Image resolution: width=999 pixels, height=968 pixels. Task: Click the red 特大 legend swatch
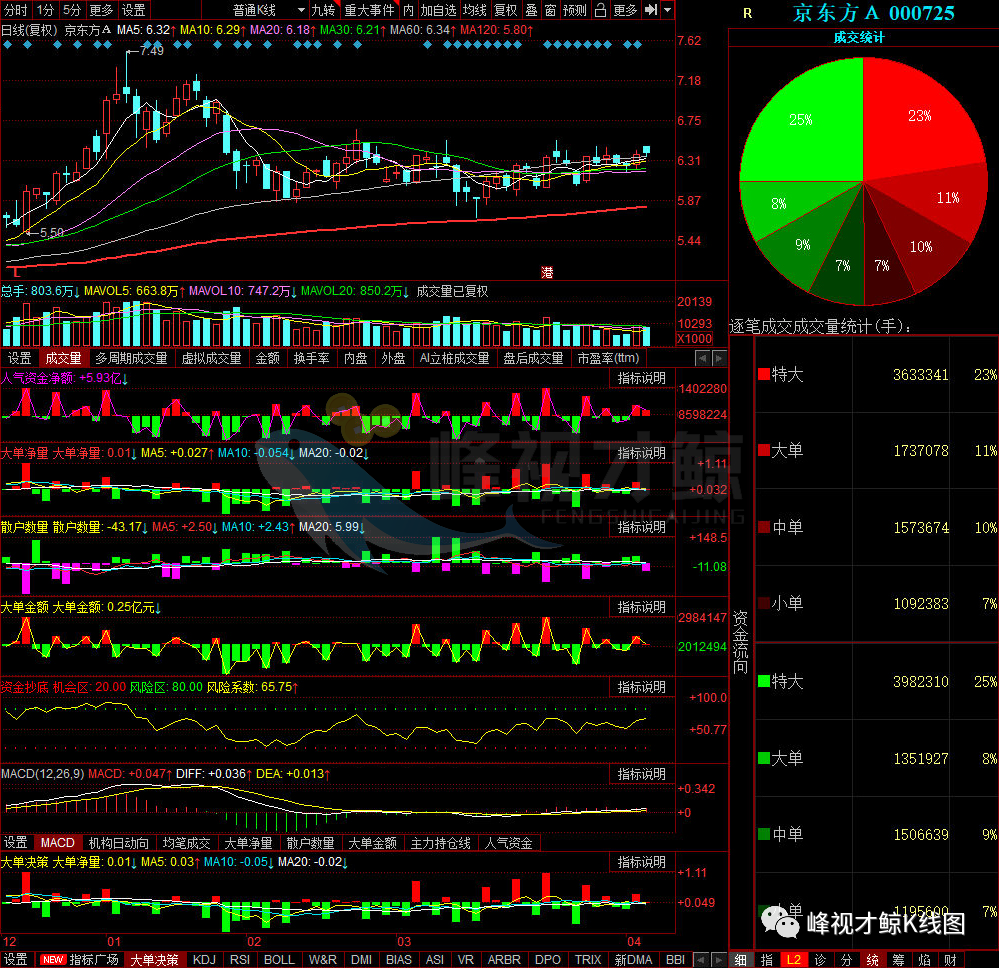763,374
